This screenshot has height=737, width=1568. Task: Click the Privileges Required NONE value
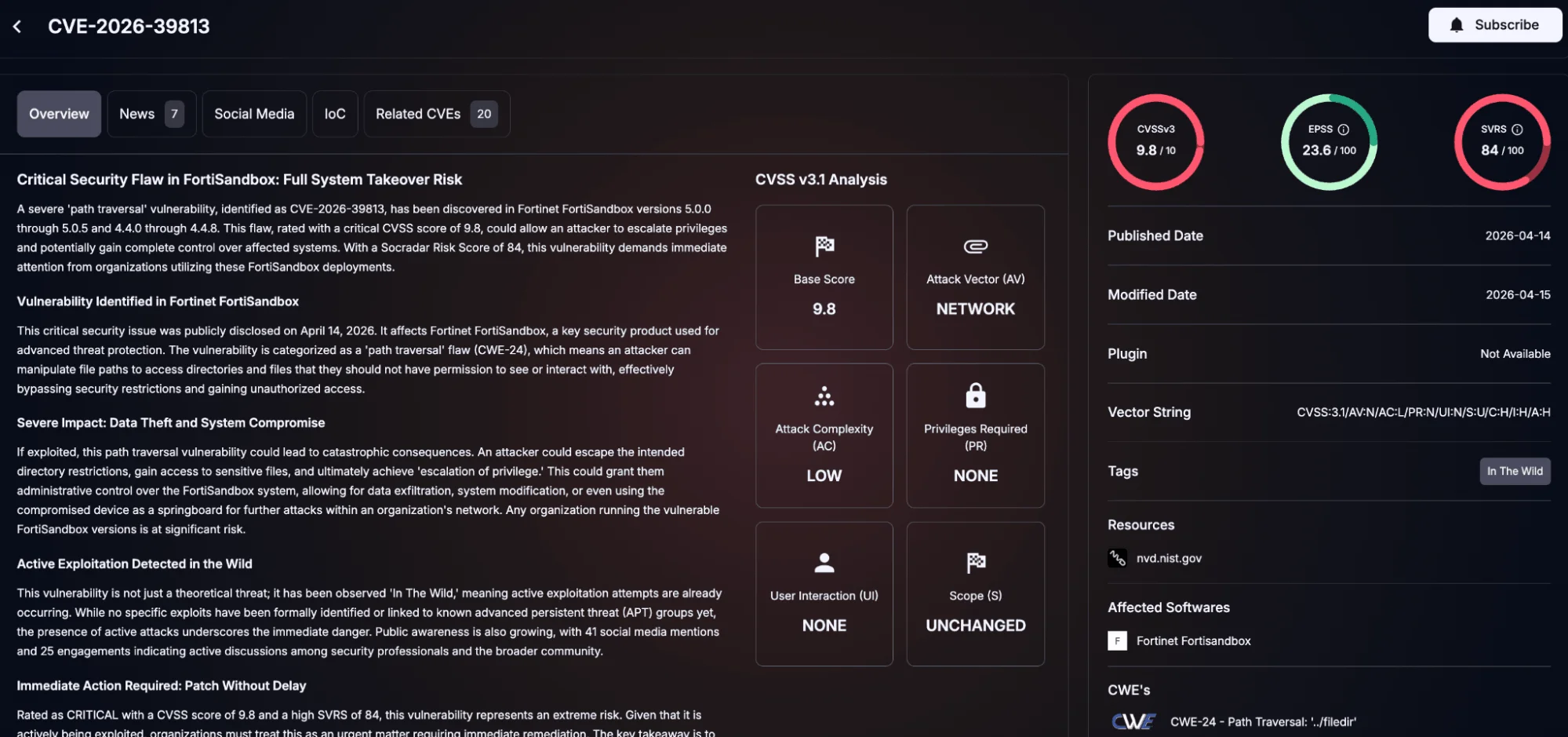click(x=975, y=476)
